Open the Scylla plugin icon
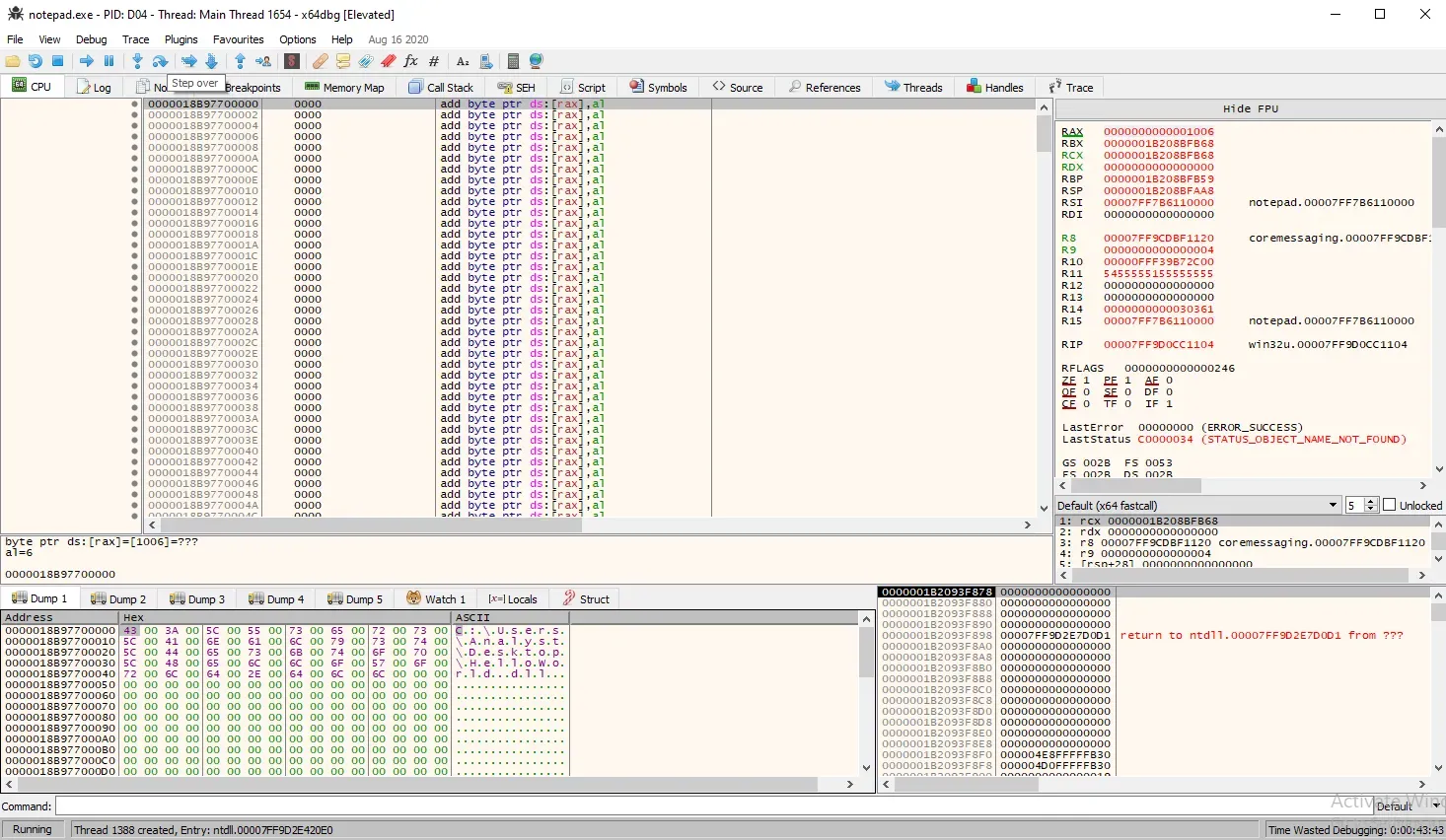This screenshot has width=1446, height=840. pyautogui.click(x=291, y=61)
